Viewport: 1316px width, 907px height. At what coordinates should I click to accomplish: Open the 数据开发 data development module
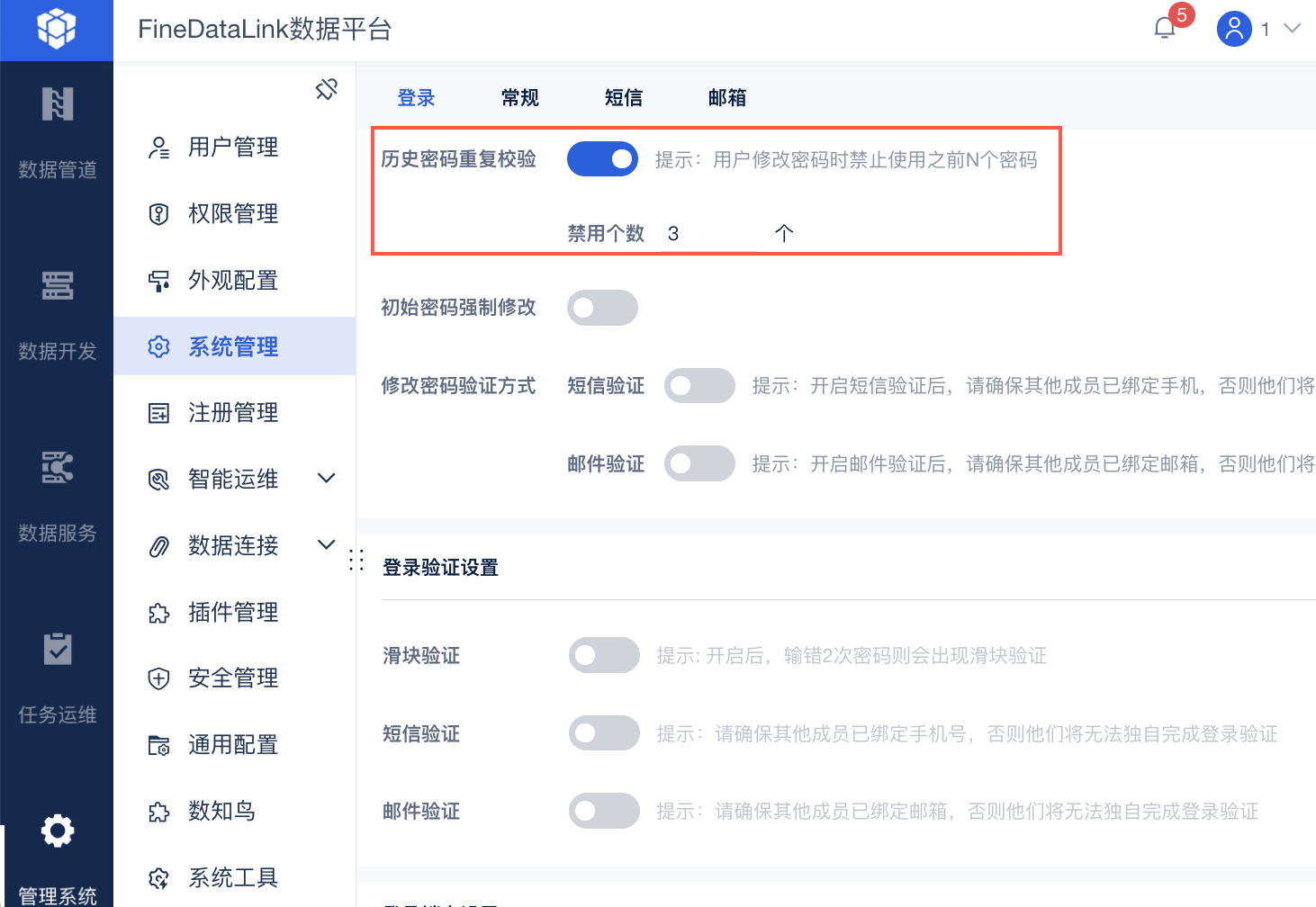(57, 312)
